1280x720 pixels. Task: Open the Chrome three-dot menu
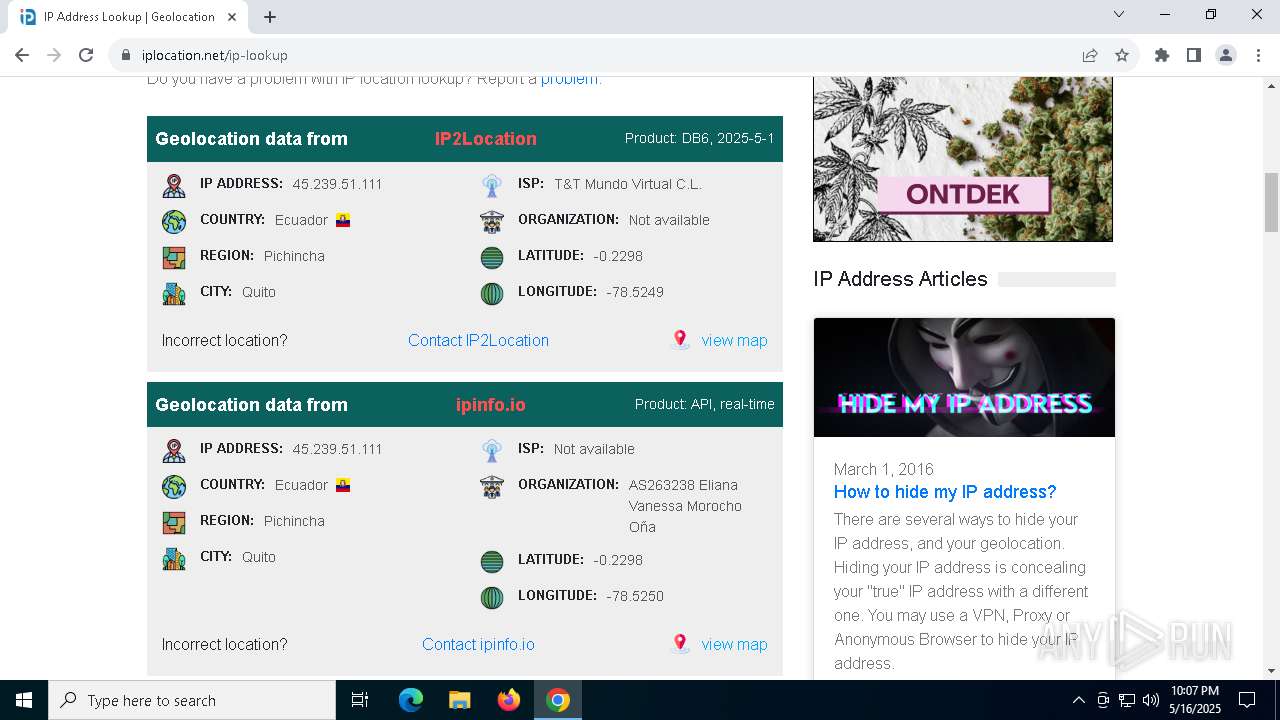[x=1258, y=55]
